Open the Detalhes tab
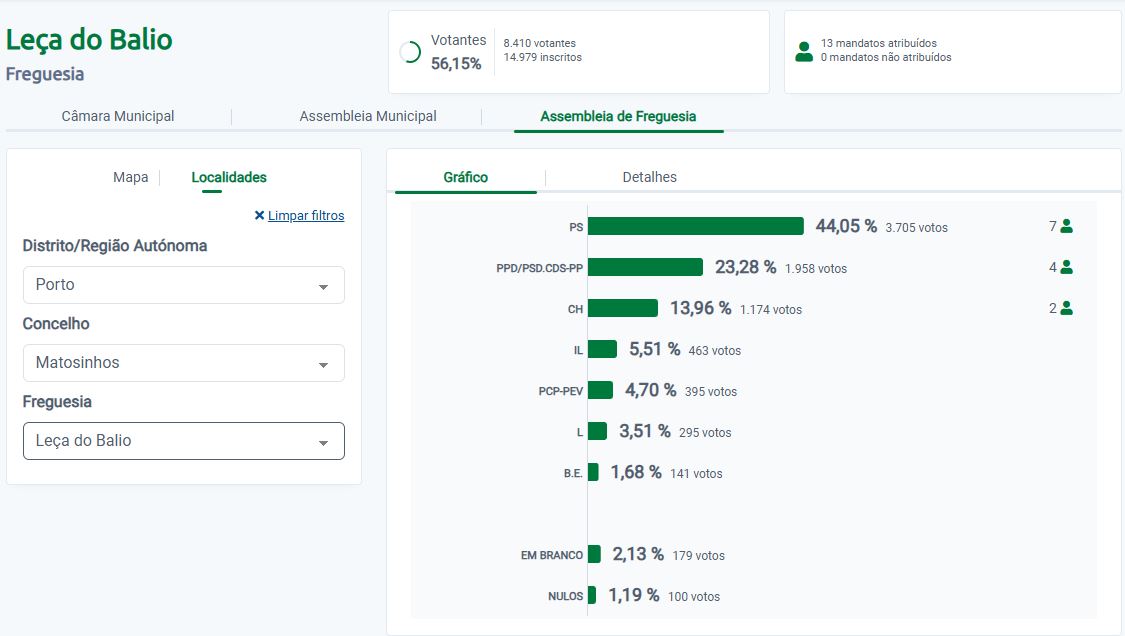This screenshot has height=636, width=1125. tap(649, 177)
